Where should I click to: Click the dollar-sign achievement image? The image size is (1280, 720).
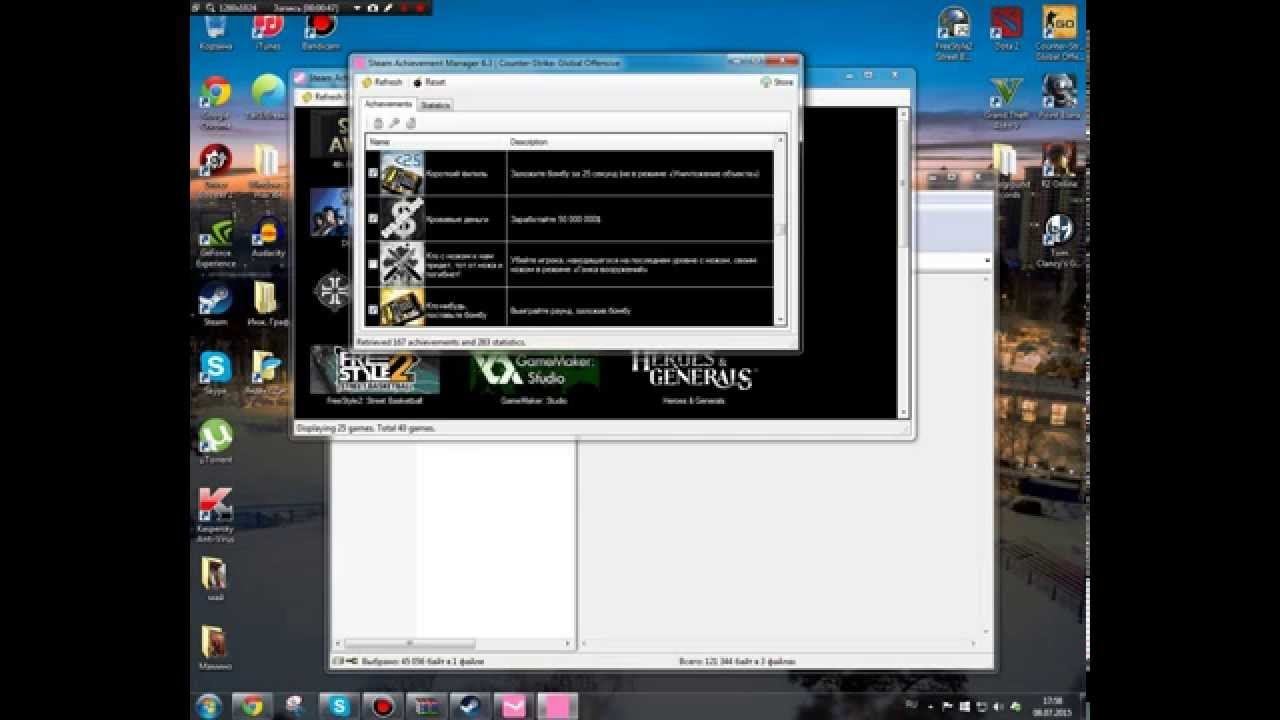click(x=402, y=218)
